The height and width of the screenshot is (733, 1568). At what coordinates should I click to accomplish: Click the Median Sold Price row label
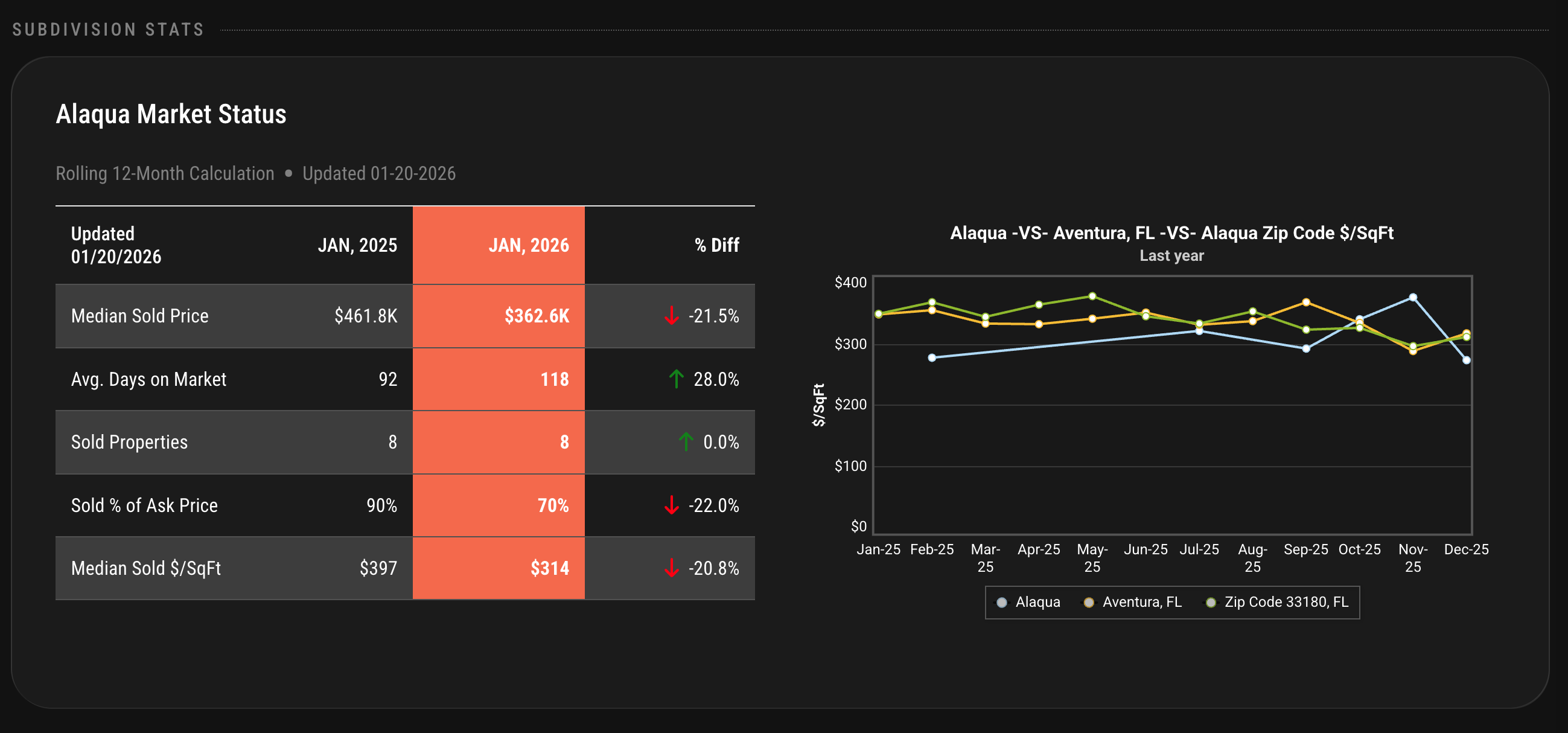(x=139, y=315)
